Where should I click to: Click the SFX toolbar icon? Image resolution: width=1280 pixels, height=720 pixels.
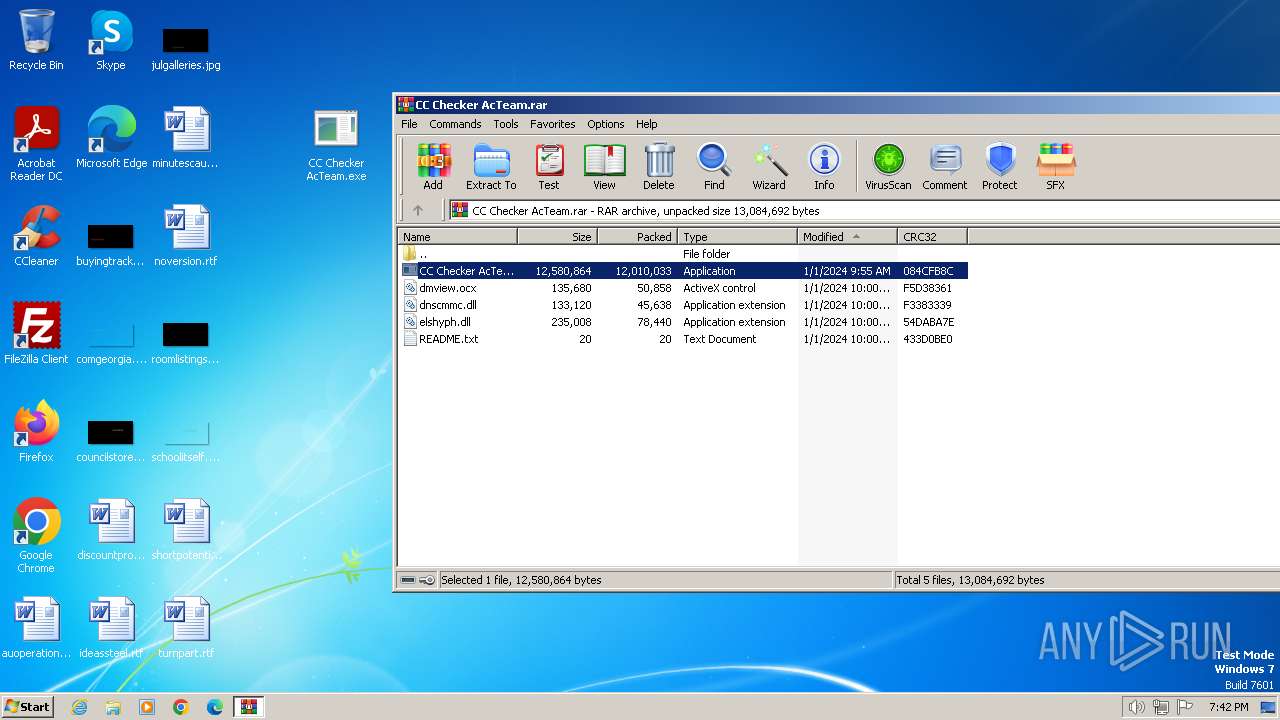(1056, 166)
